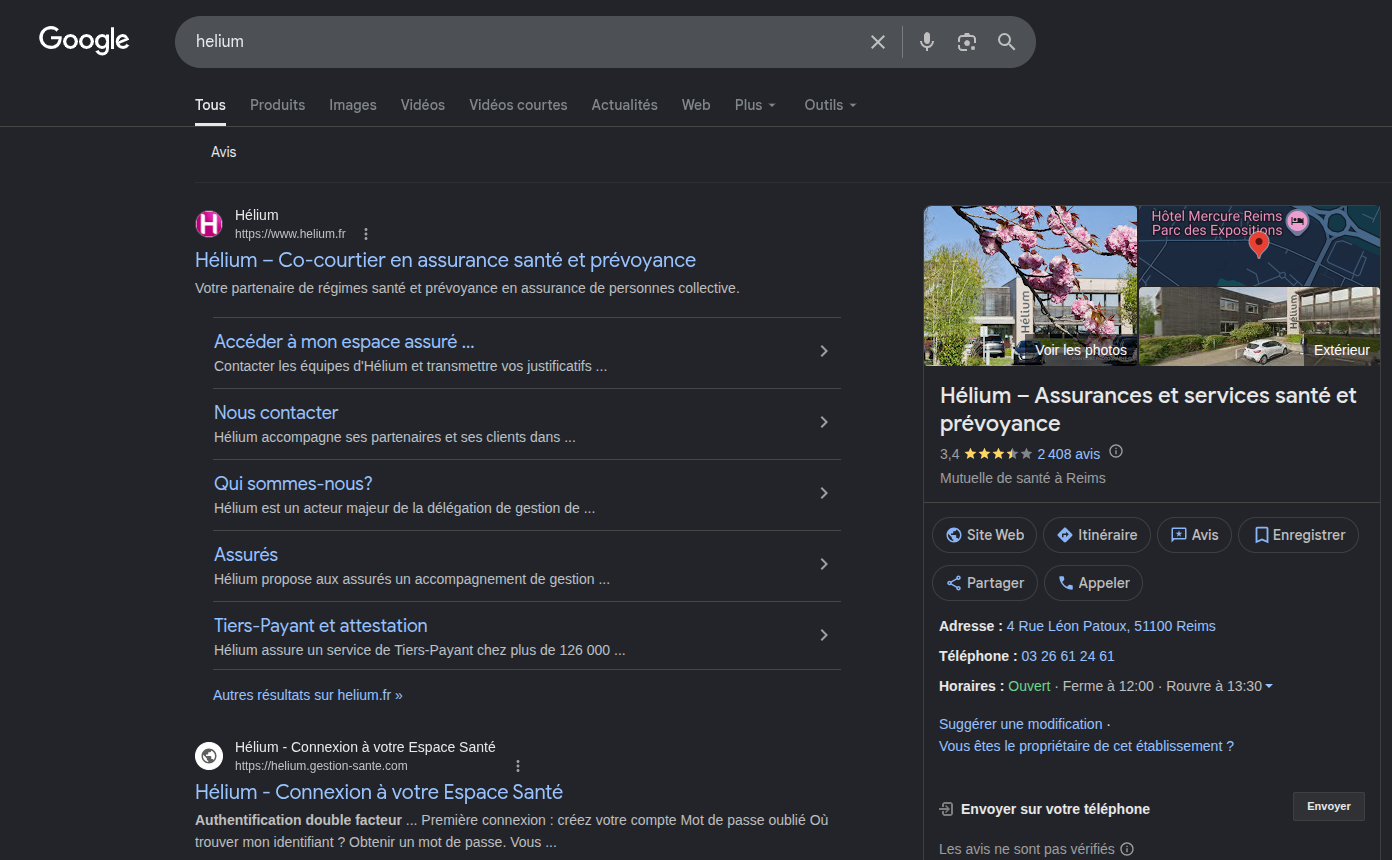Click 'https://helium.gestion-sante.com' URL text

(321, 766)
